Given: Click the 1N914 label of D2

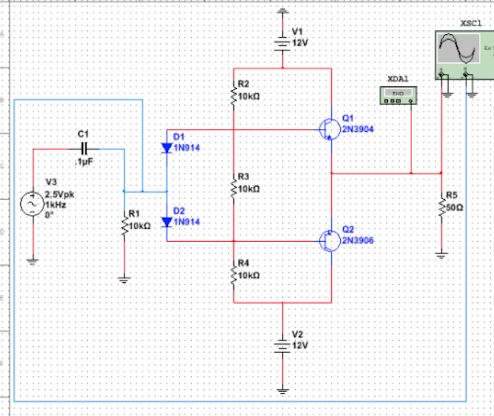Looking at the screenshot, I should click(187, 222).
